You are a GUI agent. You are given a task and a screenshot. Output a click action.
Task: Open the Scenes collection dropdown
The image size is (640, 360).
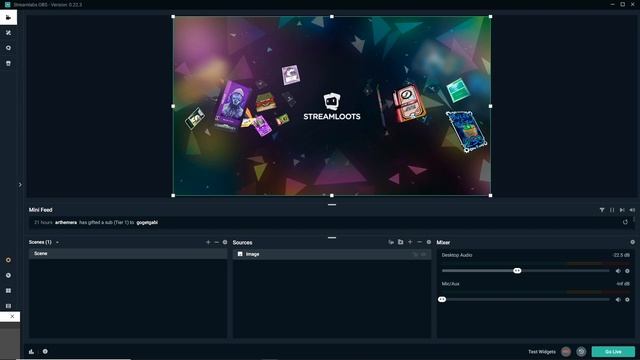(x=57, y=242)
